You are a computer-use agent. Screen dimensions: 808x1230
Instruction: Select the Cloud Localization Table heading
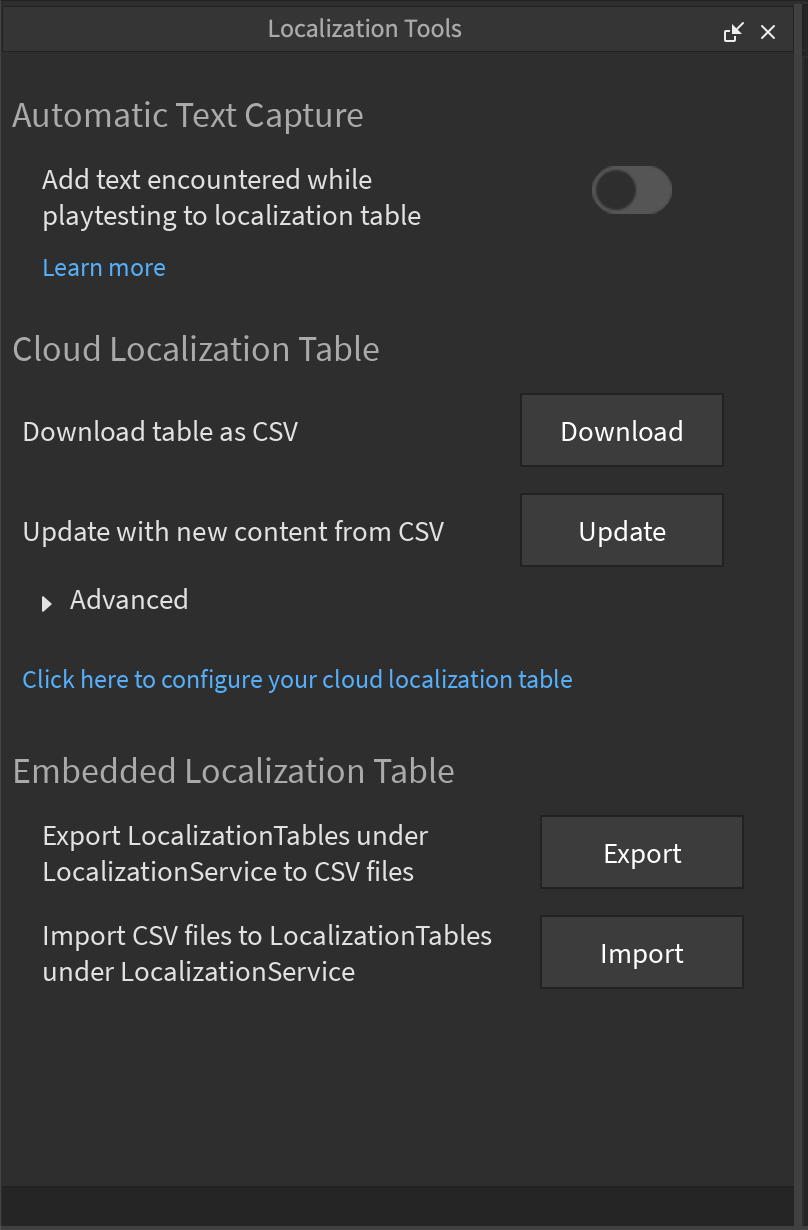(196, 350)
